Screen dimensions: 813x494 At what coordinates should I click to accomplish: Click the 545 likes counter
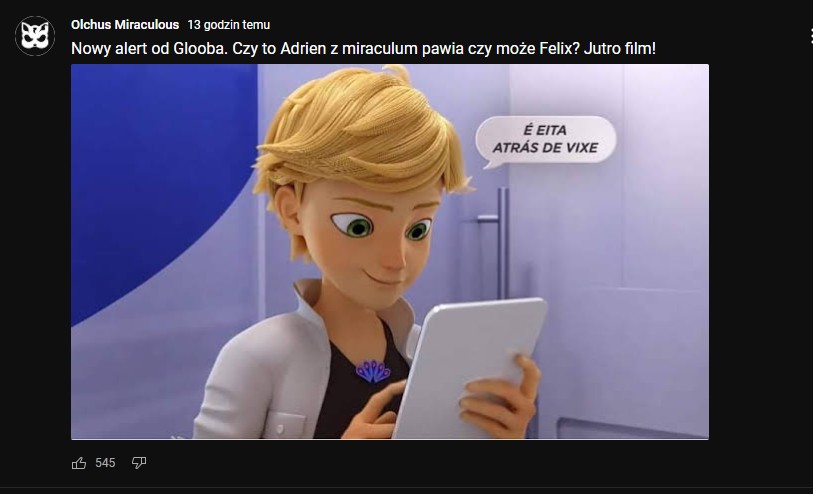105,463
